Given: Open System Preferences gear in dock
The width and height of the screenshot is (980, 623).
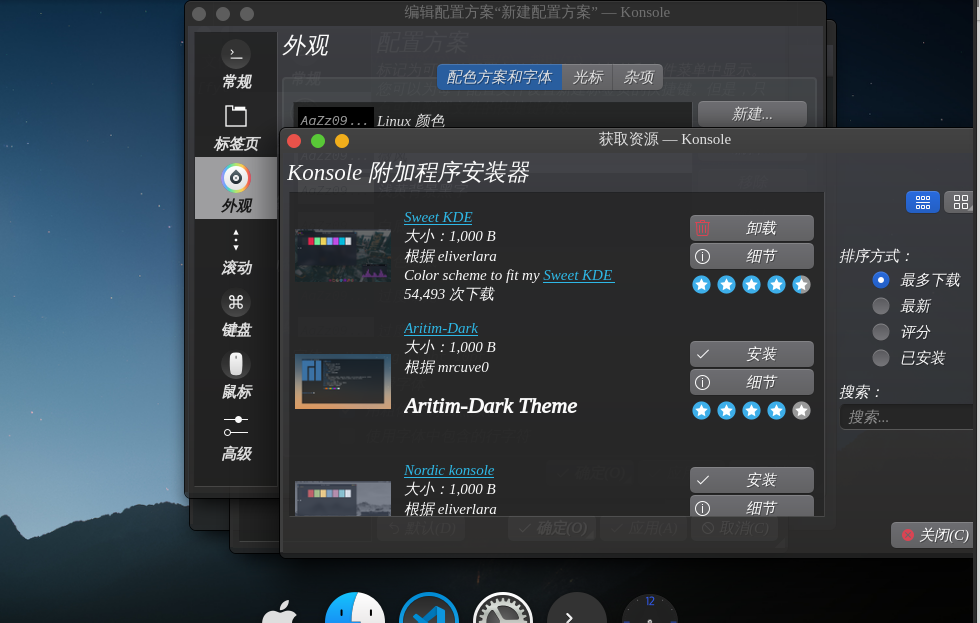Looking at the screenshot, I should pyautogui.click(x=503, y=609).
